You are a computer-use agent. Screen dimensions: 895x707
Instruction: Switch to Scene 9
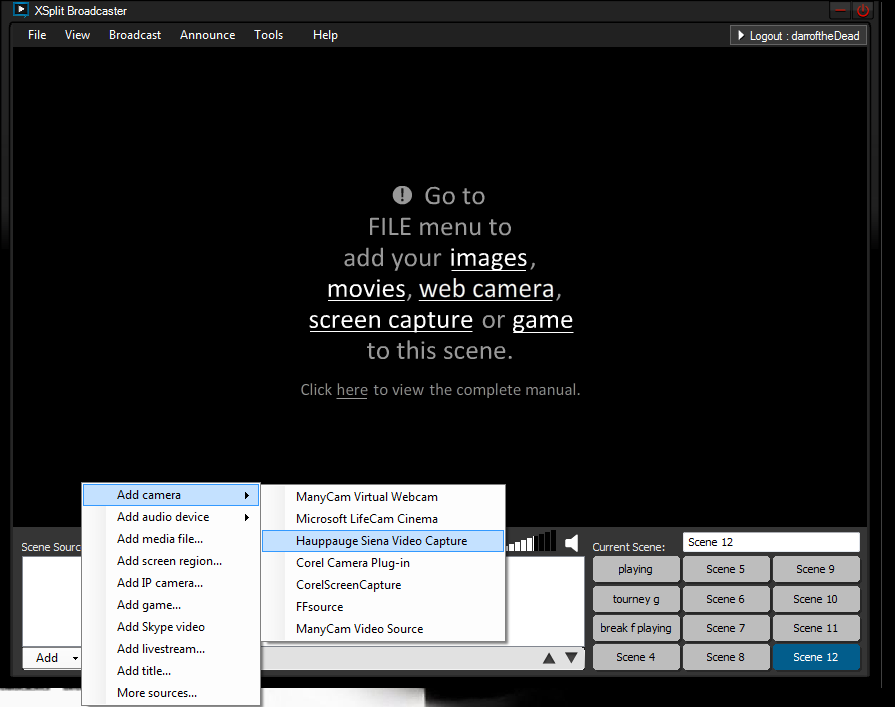point(816,569)
